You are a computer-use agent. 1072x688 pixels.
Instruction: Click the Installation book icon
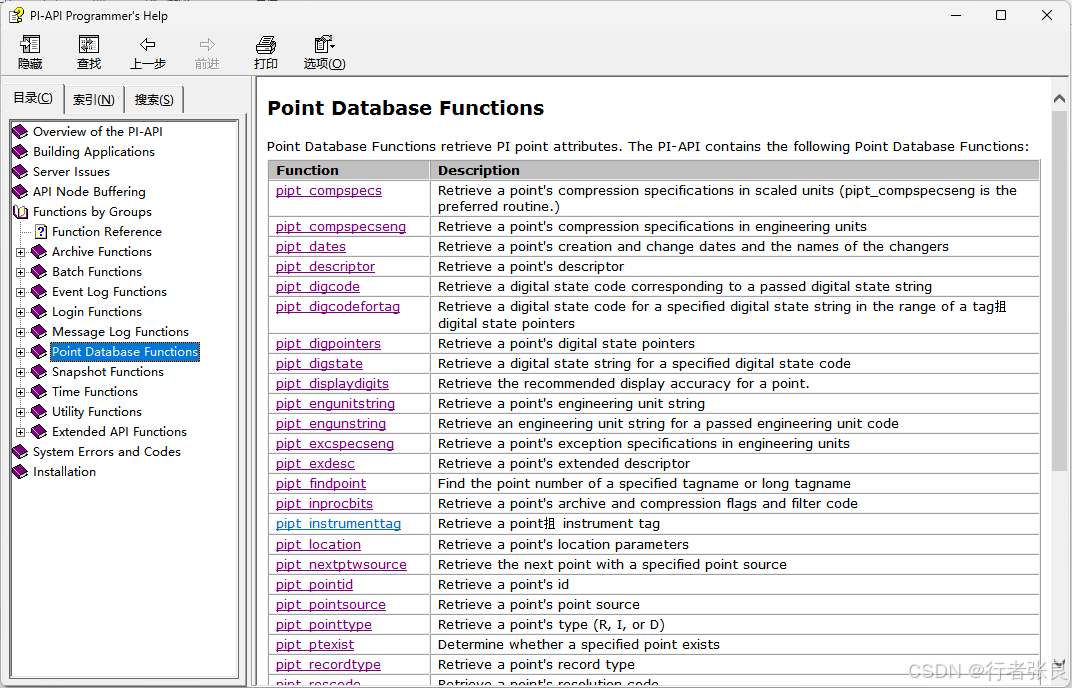coord(21,472)
